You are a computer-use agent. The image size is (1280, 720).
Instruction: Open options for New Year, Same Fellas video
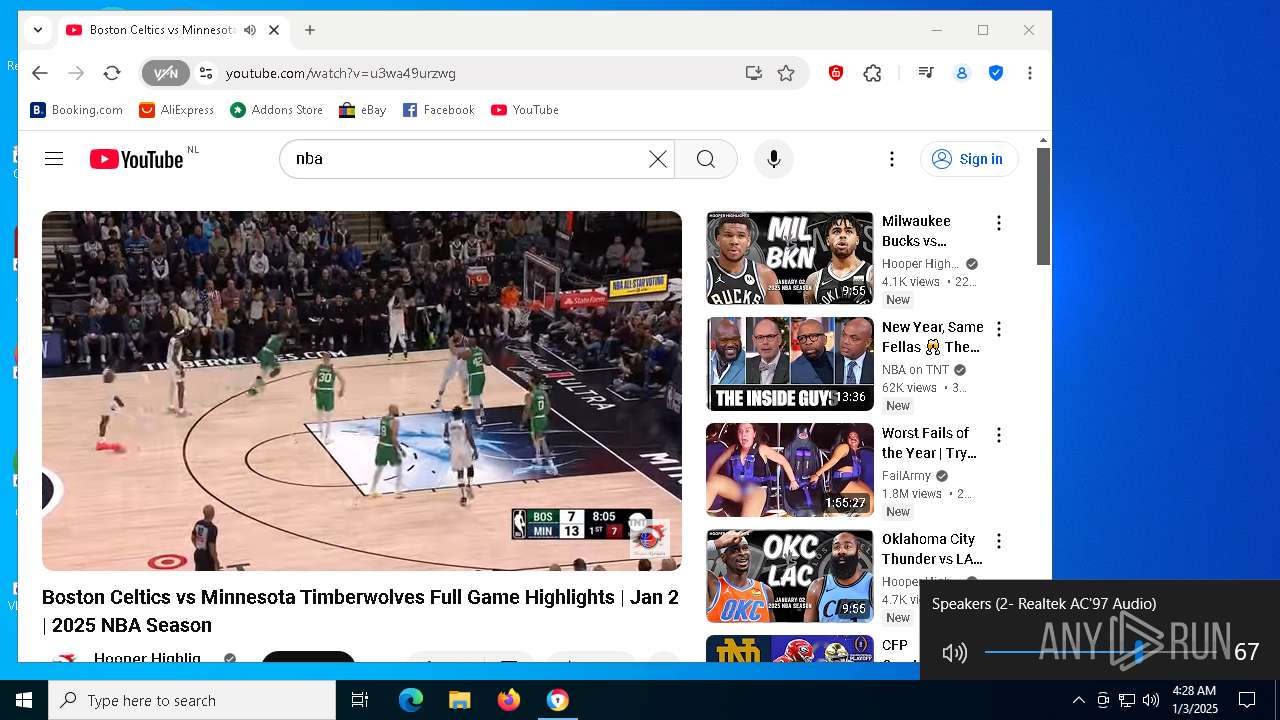[x=998, y=329]
